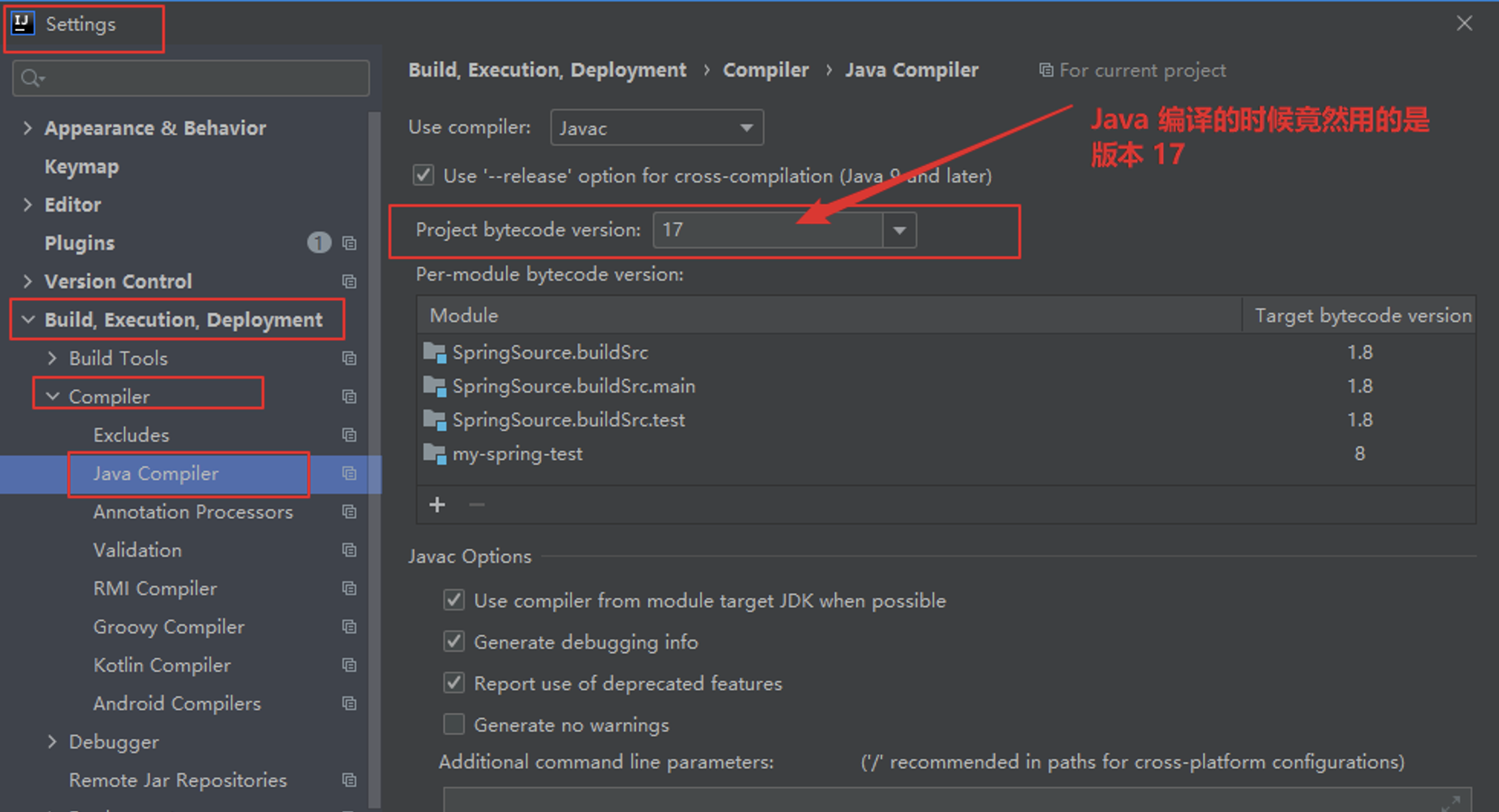
Task: Click the update count badge beside Plugins
Action: (x=318, y=243)
